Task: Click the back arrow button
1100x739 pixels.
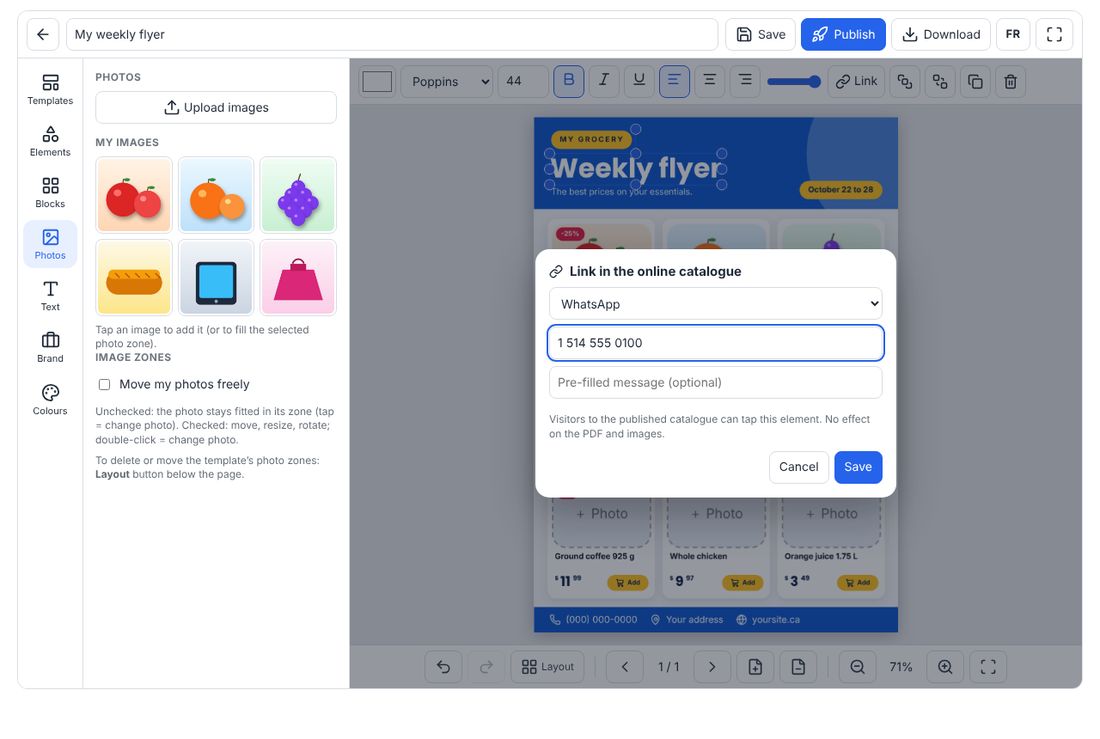Action: pos(43,34)
